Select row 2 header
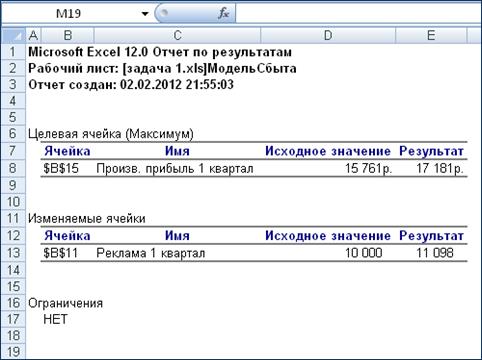The image size is (482, 360). tap(13, 68)
